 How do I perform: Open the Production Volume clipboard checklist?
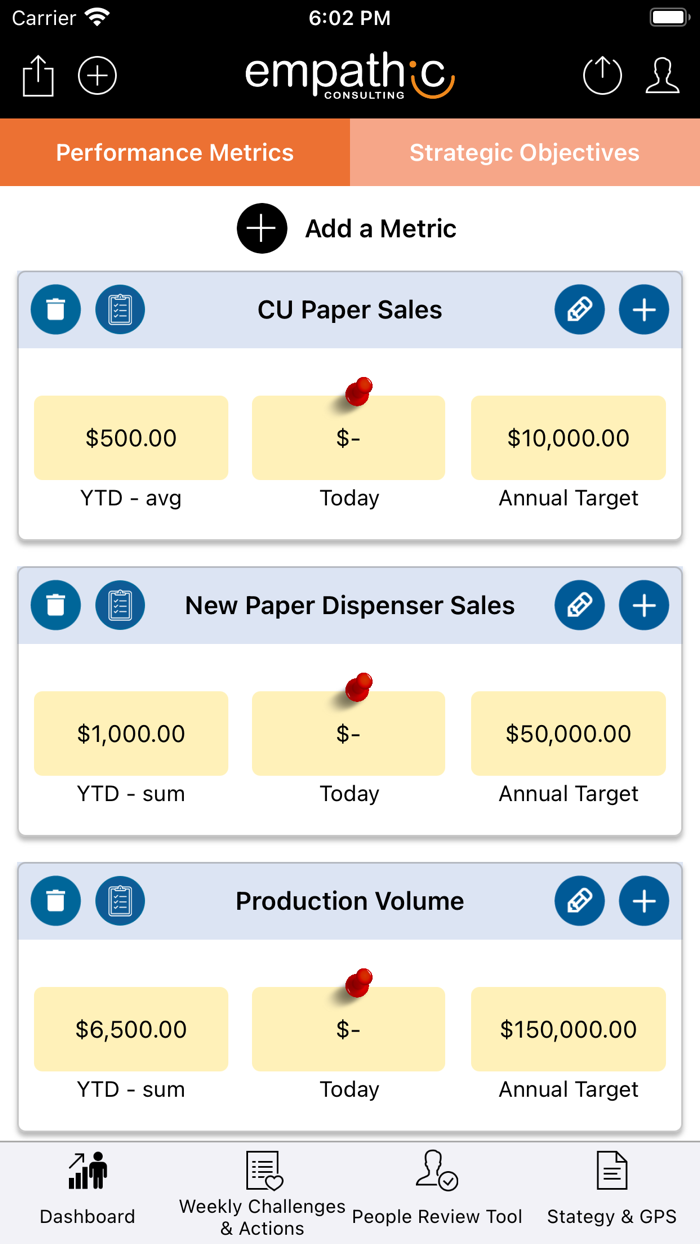(x=120, y=902)
